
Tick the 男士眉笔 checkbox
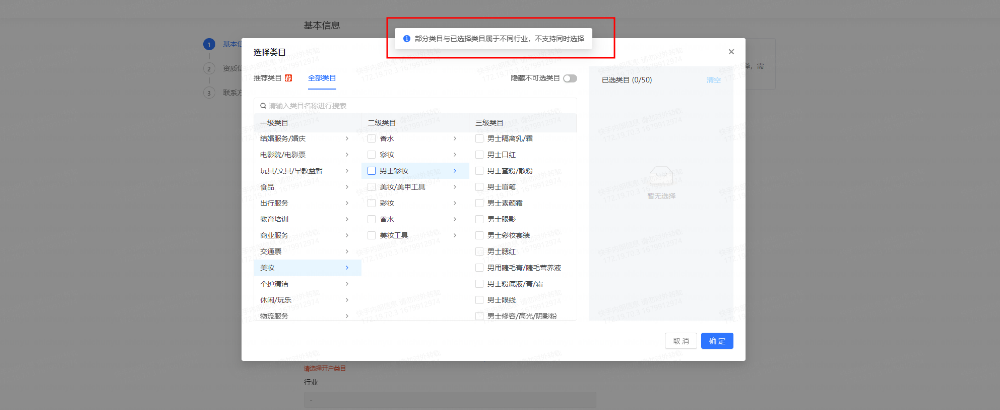(x=480, y=187)
